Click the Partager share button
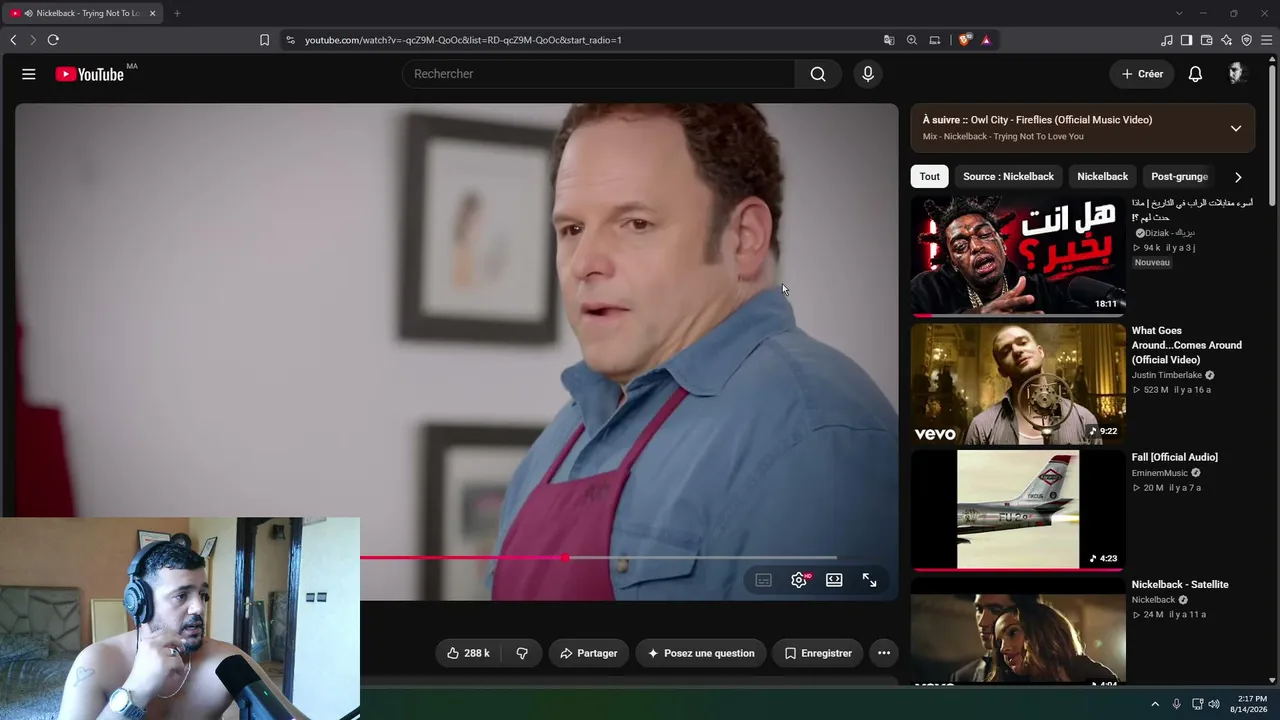The image size is (1280, 720). [589, 653]
